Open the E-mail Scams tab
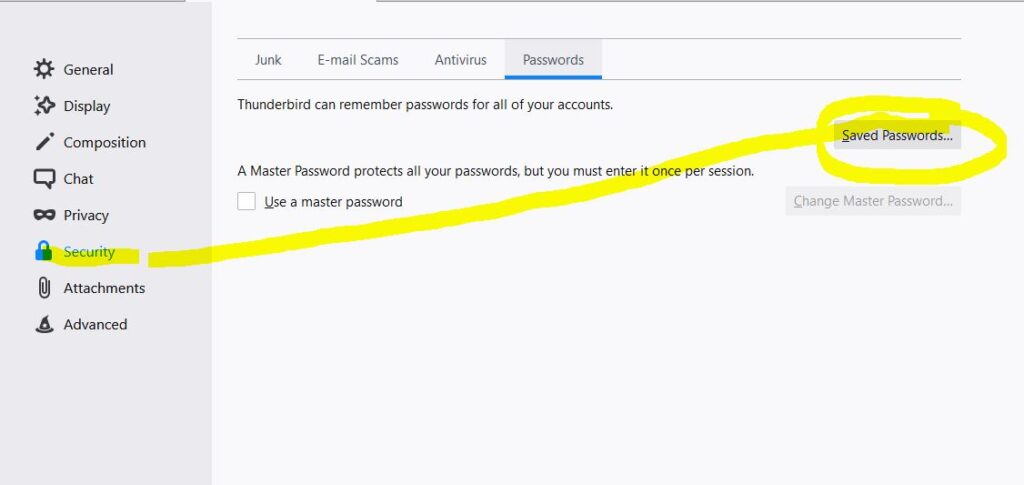Image resolution: width=1024 pixels, height=485 pixels. pos(358,59)
